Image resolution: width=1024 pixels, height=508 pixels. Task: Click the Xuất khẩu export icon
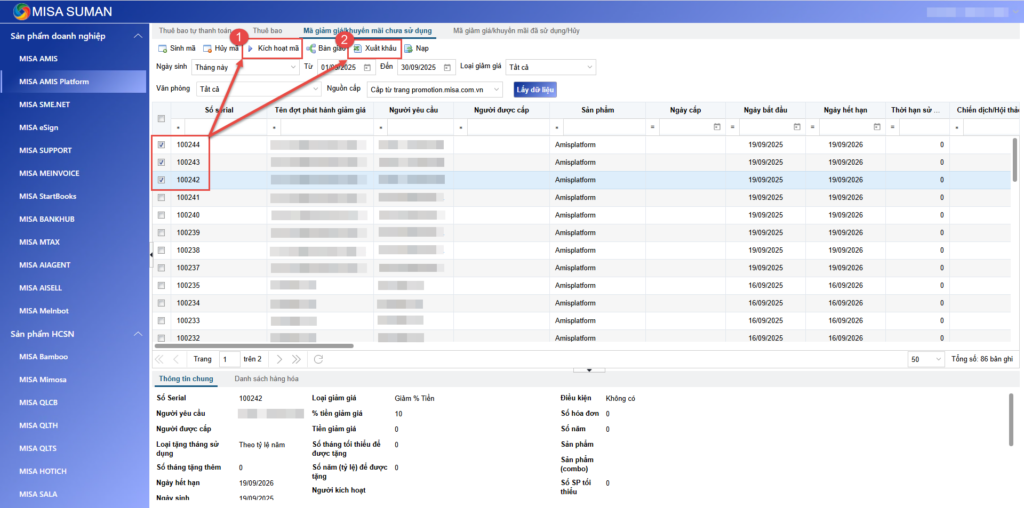(x=358, y=48)
